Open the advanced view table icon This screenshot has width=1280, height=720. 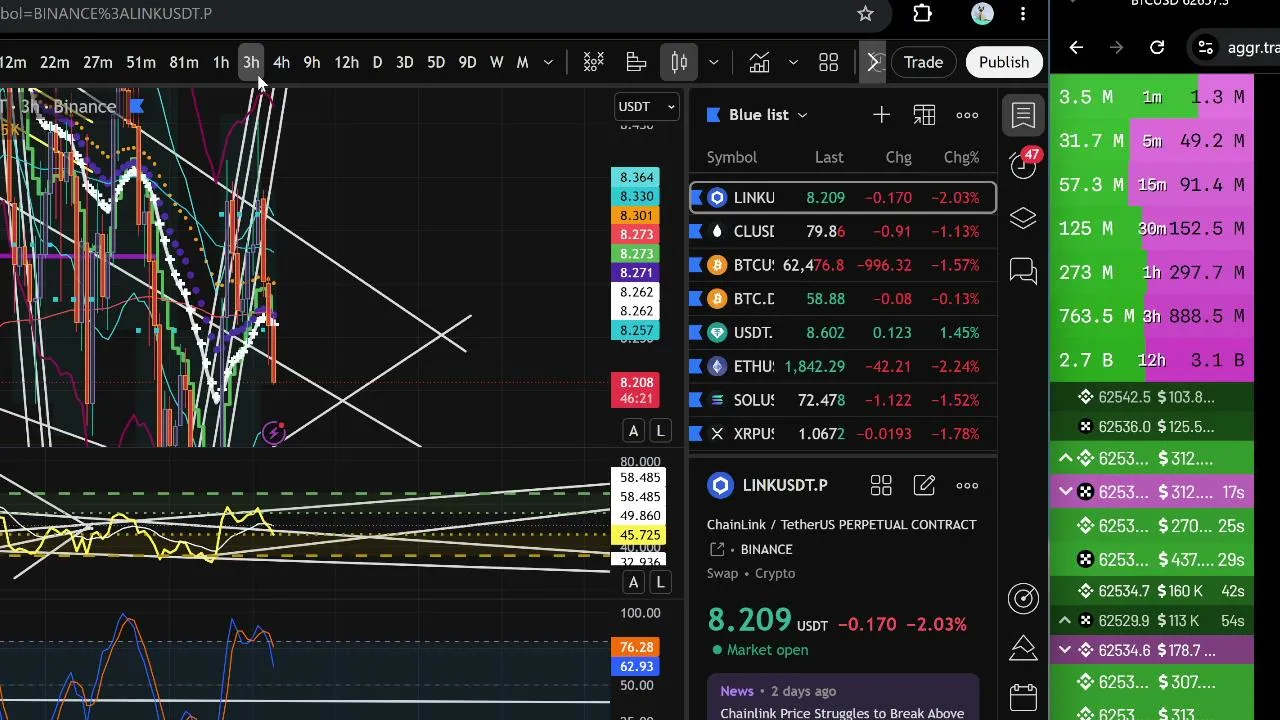tap(924, 115)
